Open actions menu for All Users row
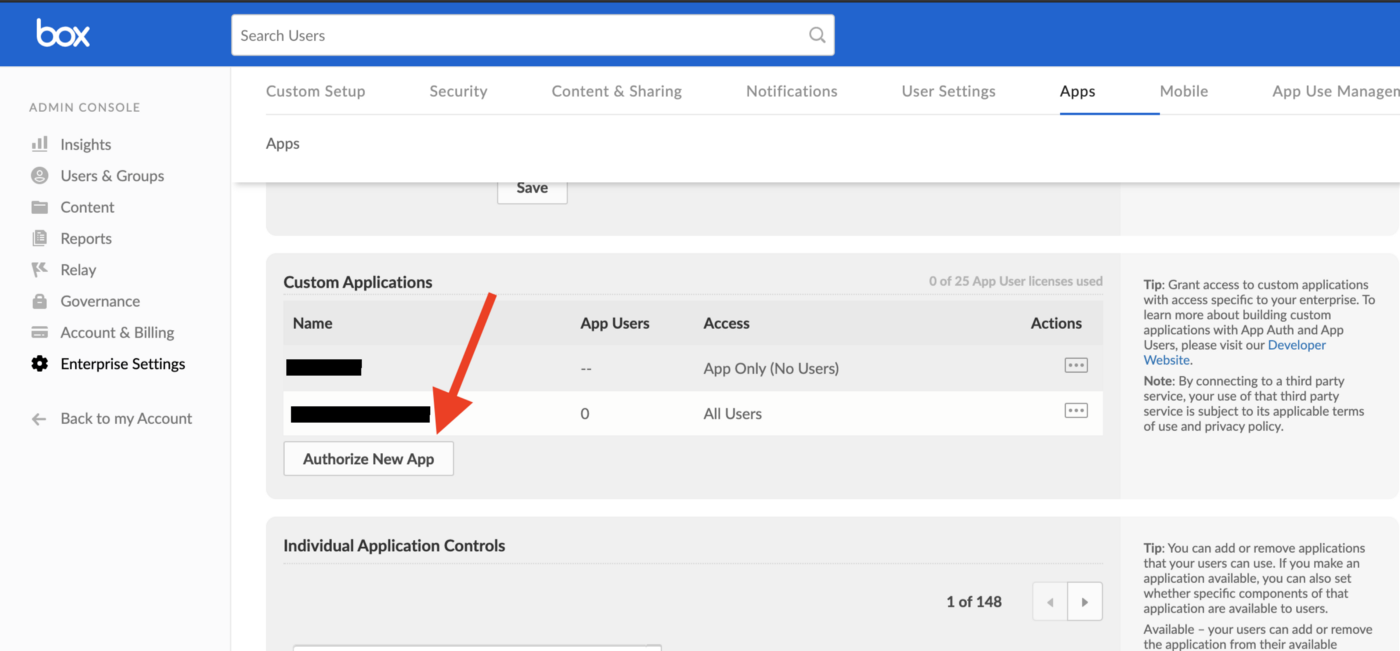 (x=1076, y=411)
